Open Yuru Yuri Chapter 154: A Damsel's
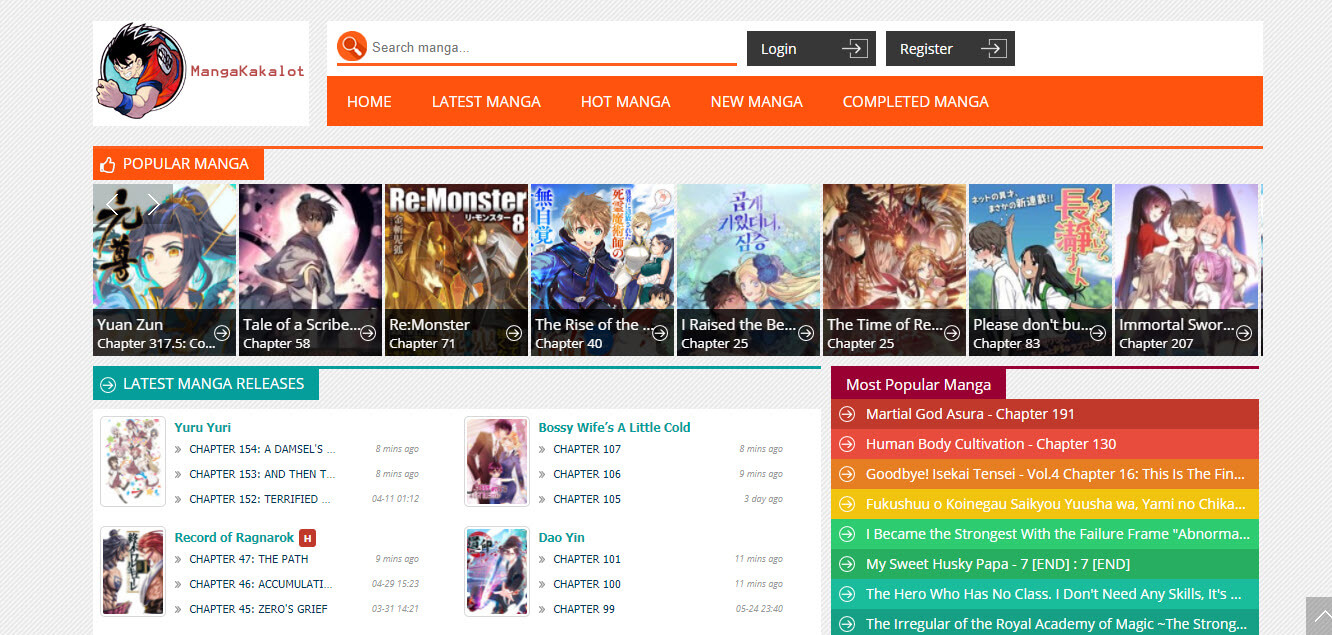Viewport: 1332px width, 635px height. click(x=262, y=449)
